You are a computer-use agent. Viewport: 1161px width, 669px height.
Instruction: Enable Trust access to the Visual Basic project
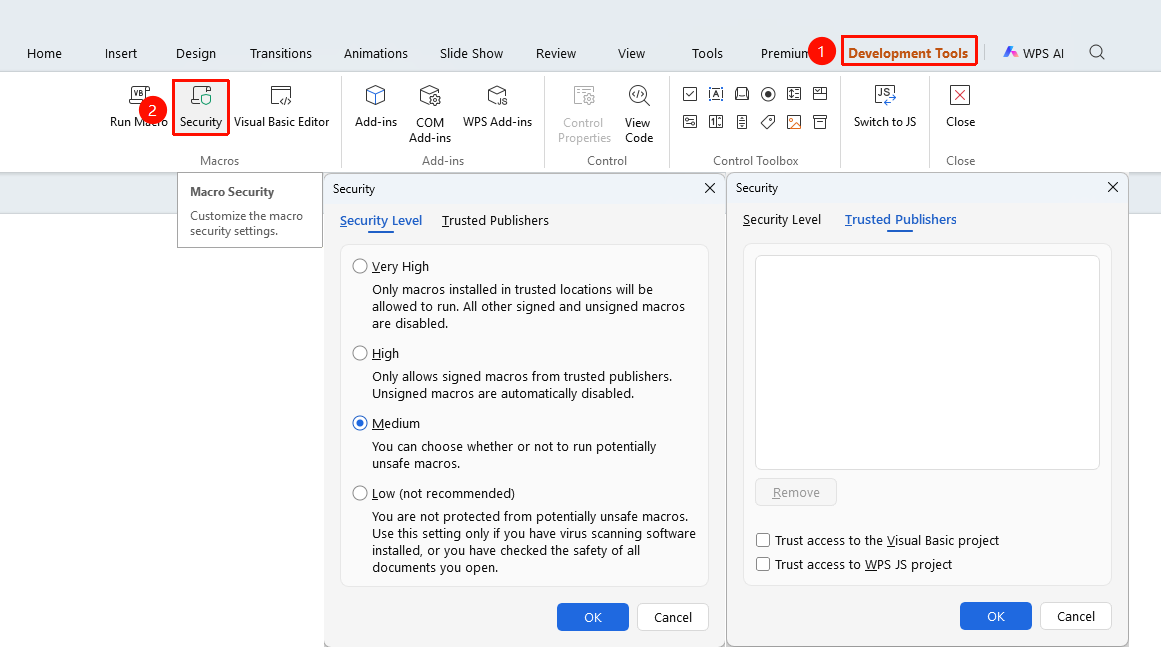[x=763, y=540]
